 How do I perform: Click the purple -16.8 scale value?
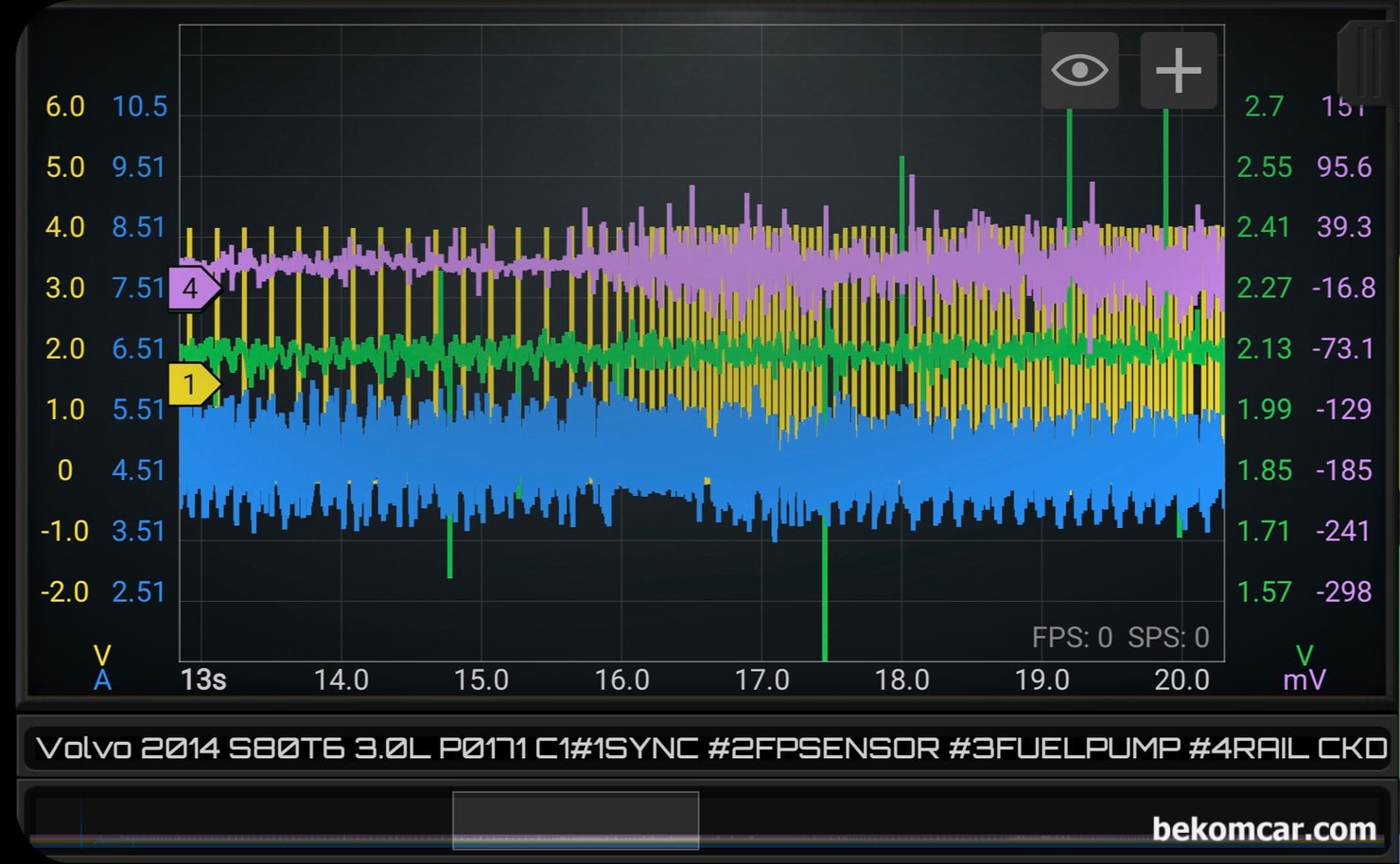pos(1344,289)
